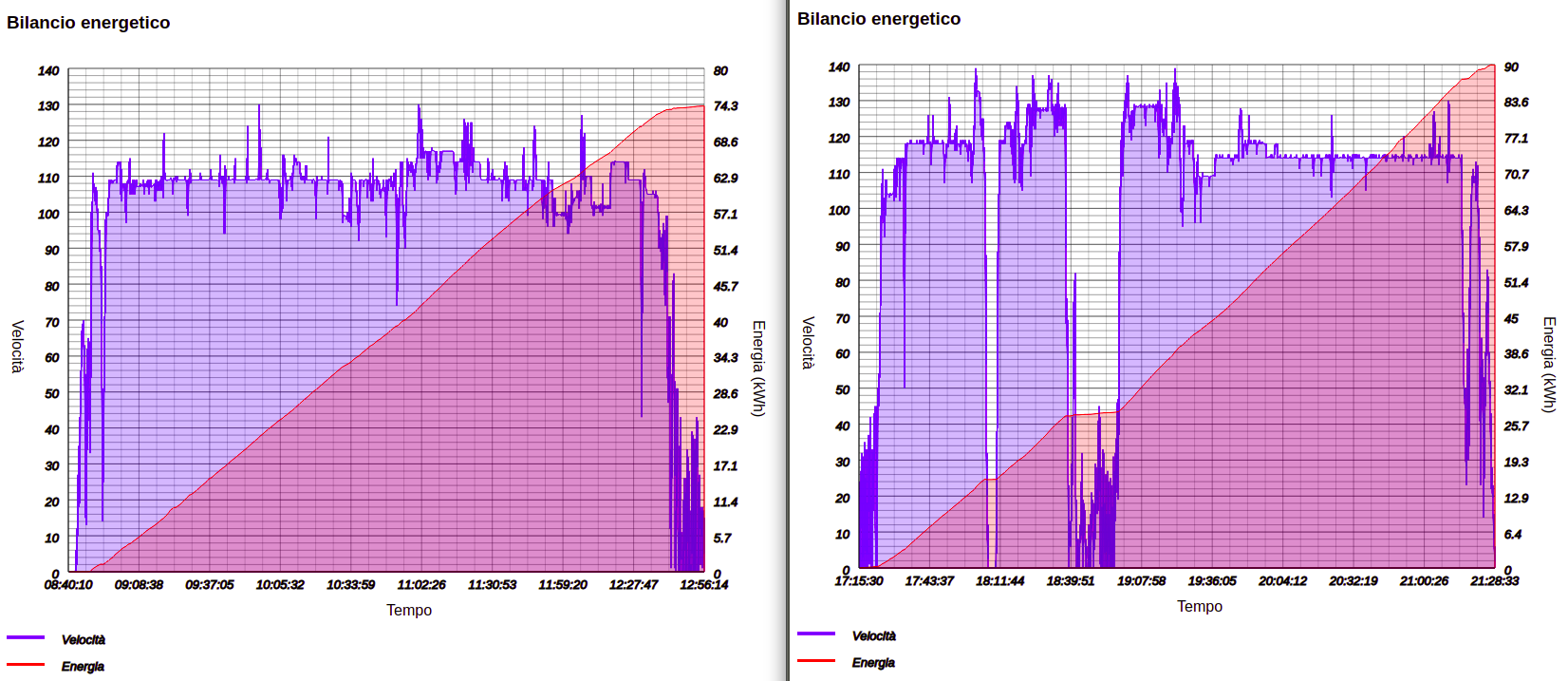This screenshot has width=1568, height=681.
Task: Click the Tempo axis title under the right chart
Action: (1200, 606)
